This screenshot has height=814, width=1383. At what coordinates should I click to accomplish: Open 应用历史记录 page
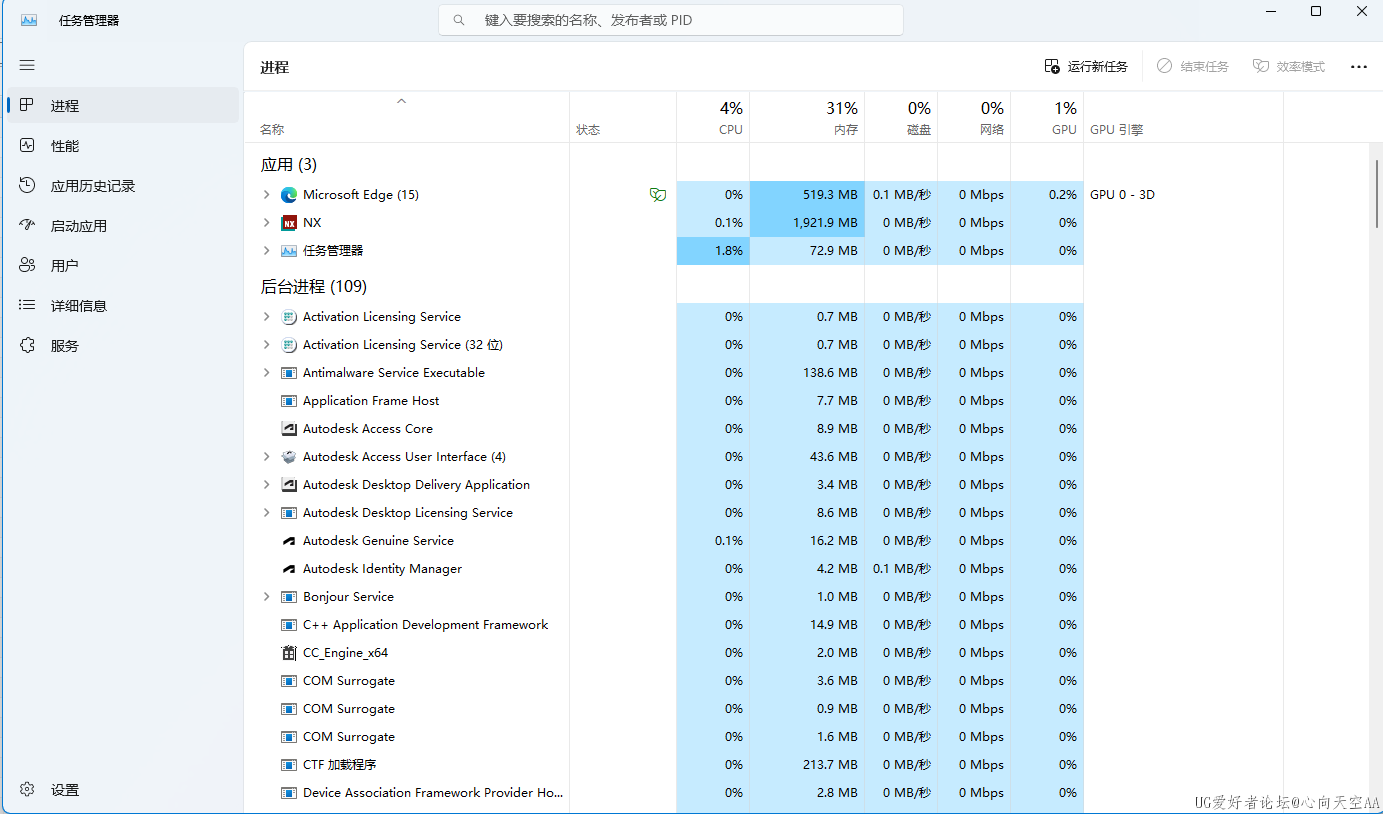point(123,185)
